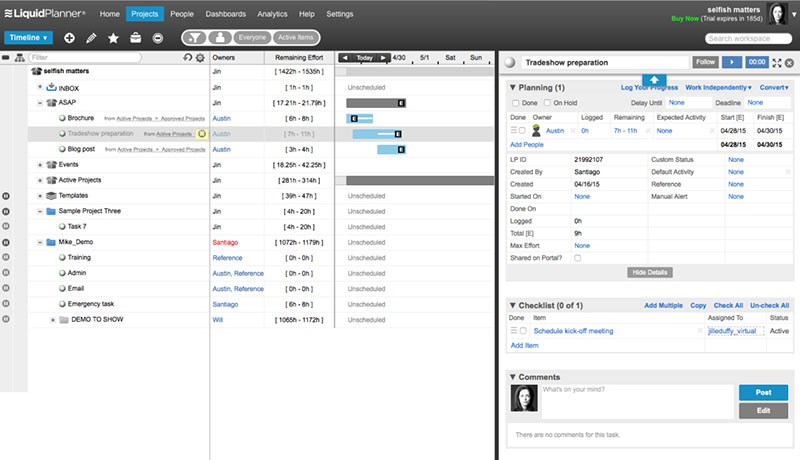The image size is (800, 460).
Task: Open plan settings gear icon above the tree
Action: [200, 58]
